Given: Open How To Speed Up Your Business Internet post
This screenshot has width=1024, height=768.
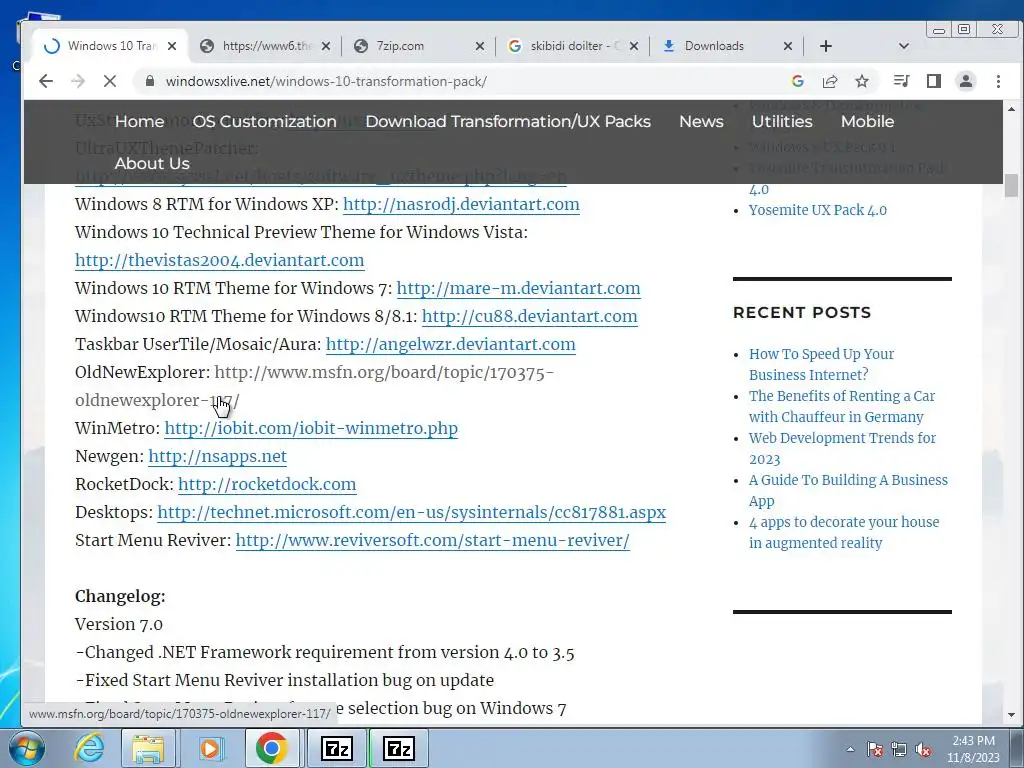Looking at the screenshot, I should pyautogui.click(x=822, y=364).
